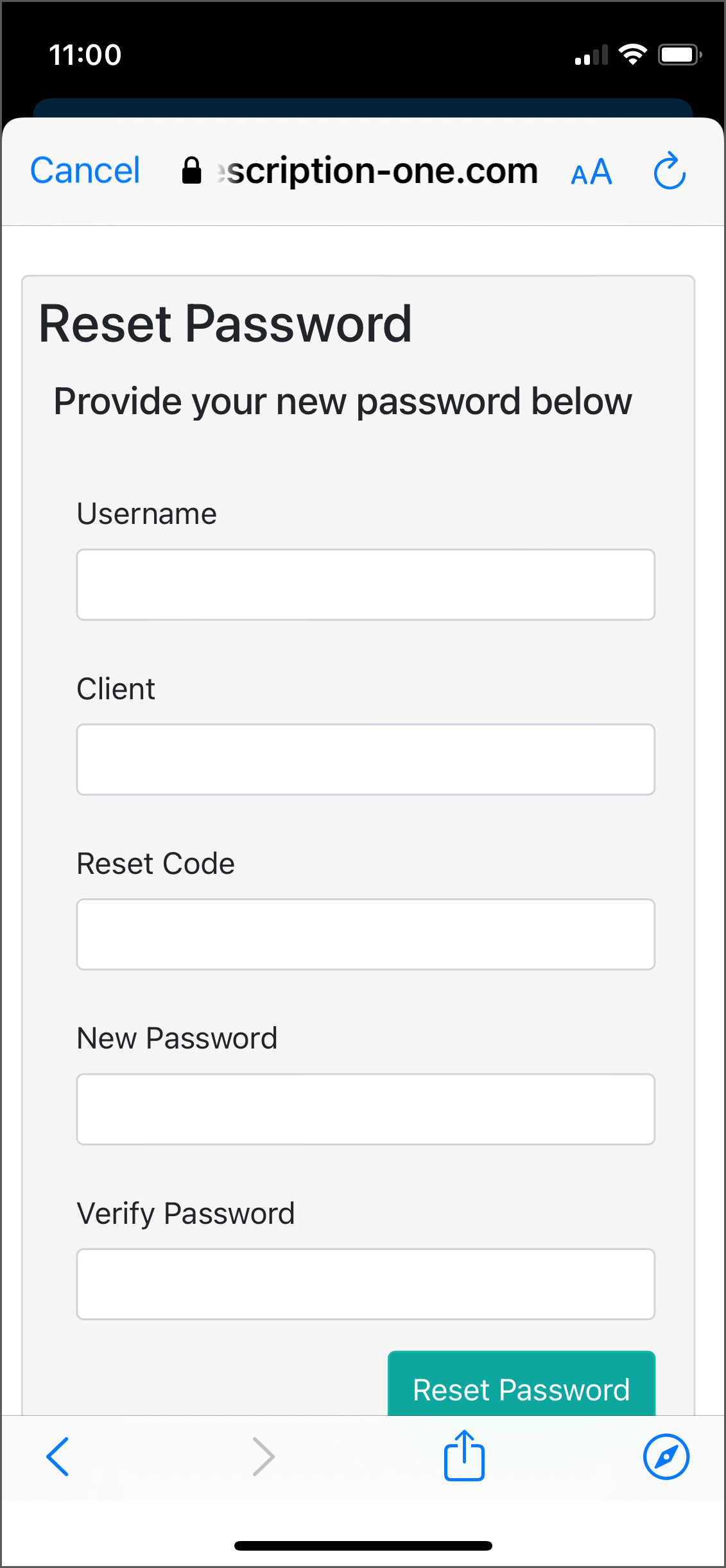Click into the Client text box
The width and height of the screenshot is (726, 1568).
[365, 760]
